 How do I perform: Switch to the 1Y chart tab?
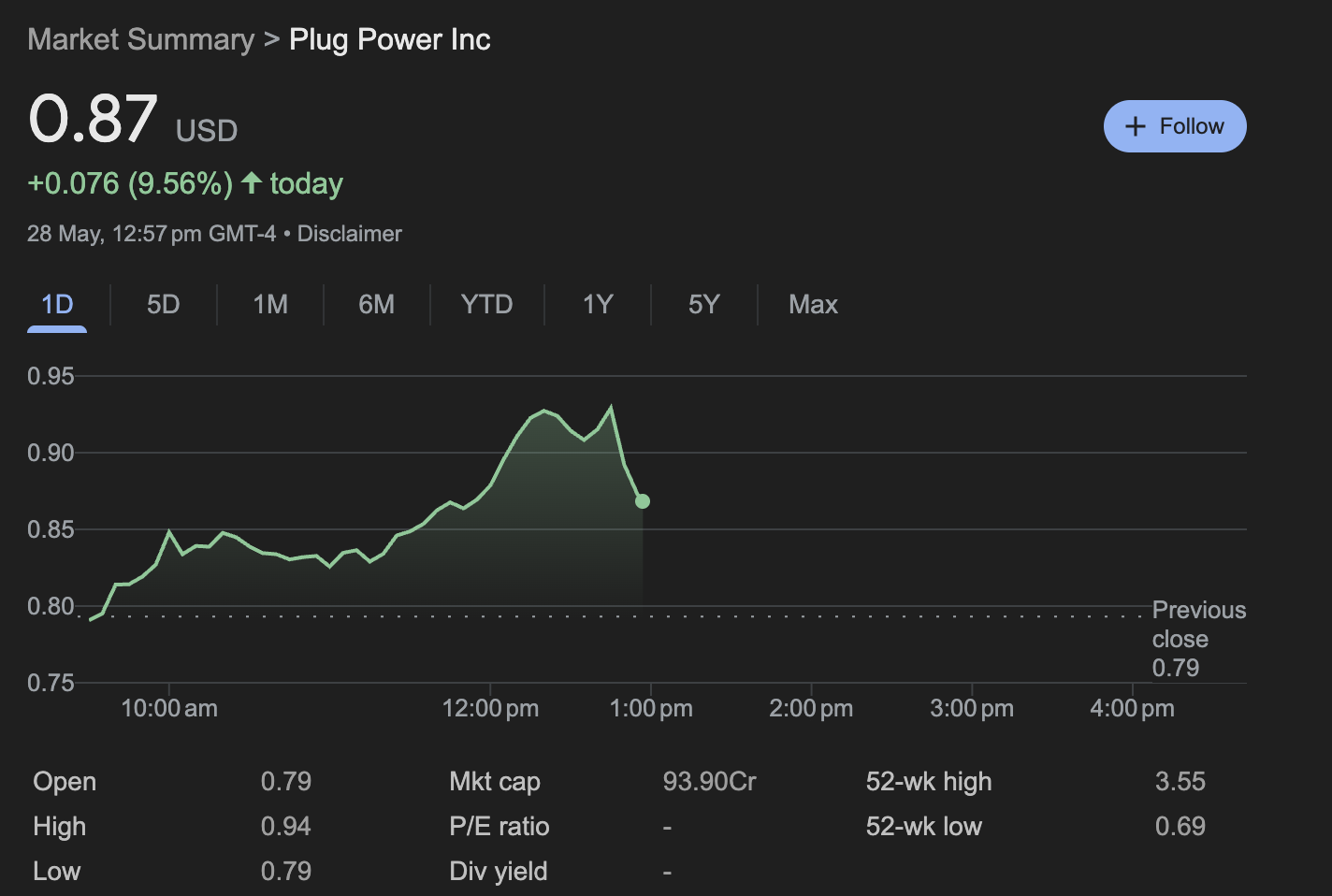pos(598,304)
